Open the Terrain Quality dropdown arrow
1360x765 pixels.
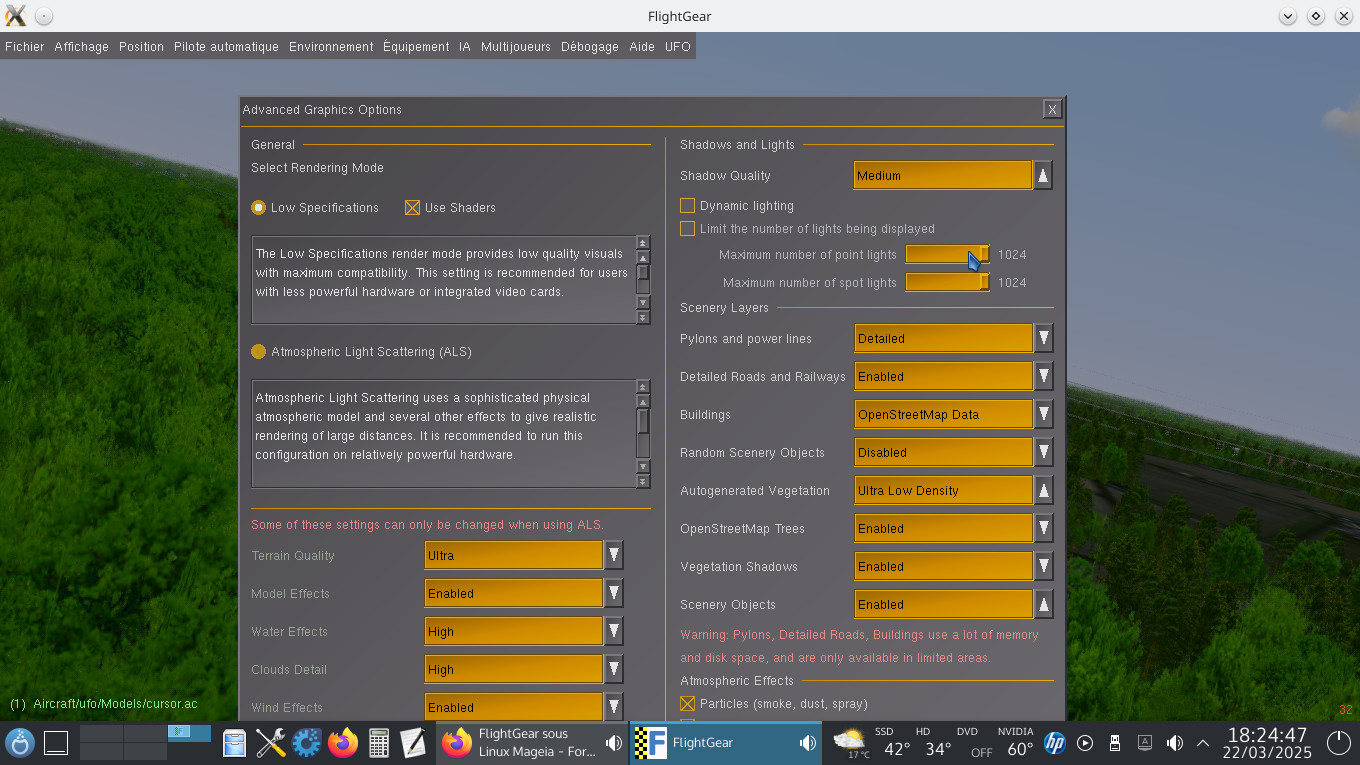point(614,556)
